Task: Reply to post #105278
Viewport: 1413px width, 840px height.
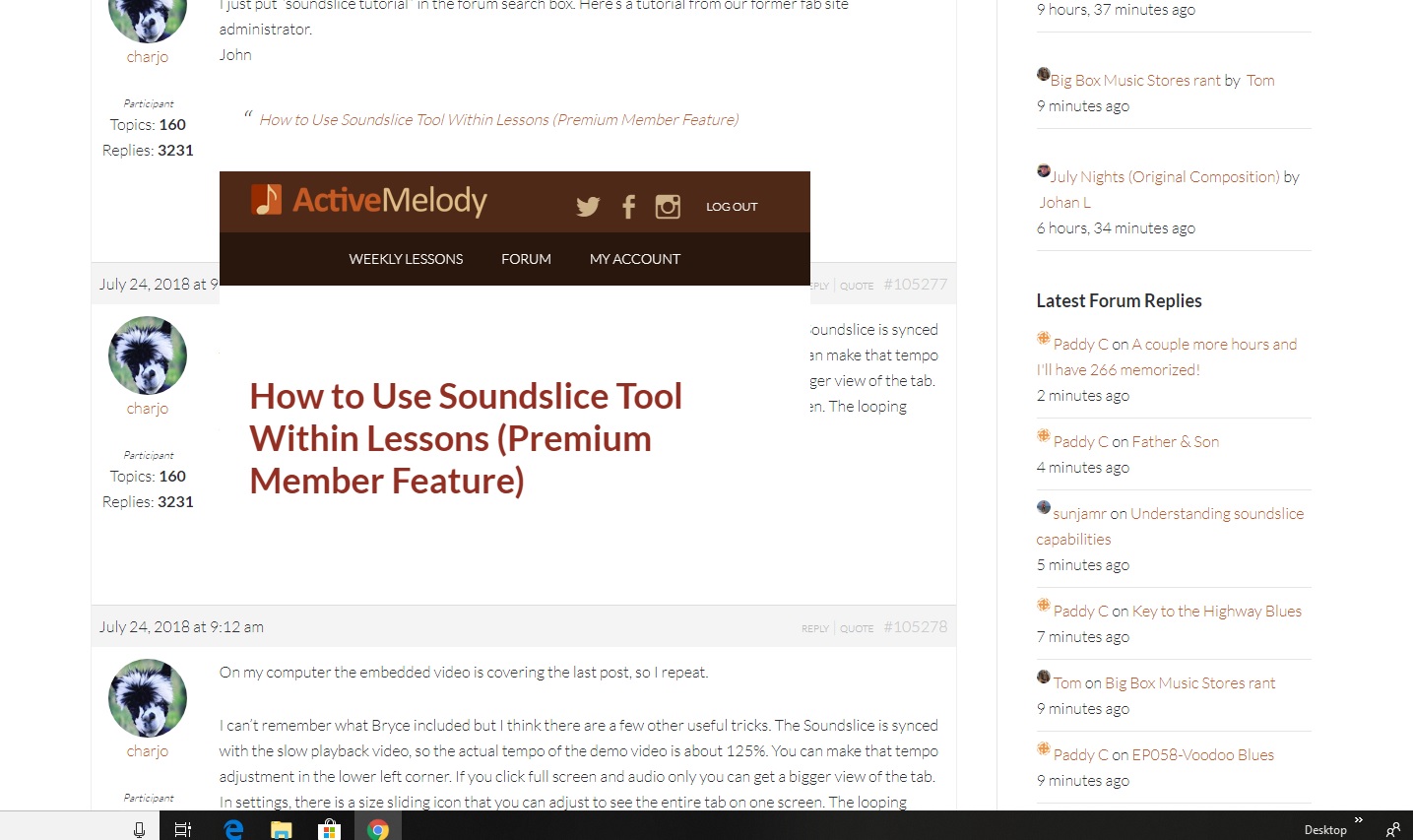Action: [x=814, y=628]
